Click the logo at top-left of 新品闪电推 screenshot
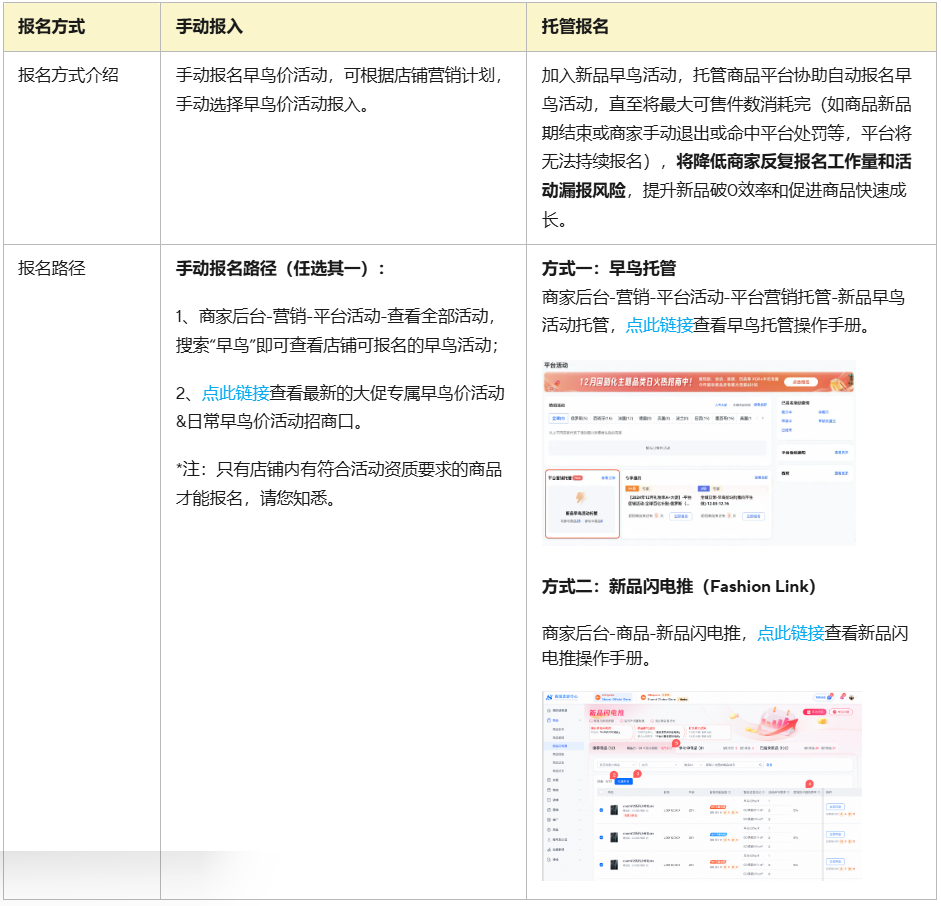Viewport: 941px width, 906px height. click(x=549, y=696)
